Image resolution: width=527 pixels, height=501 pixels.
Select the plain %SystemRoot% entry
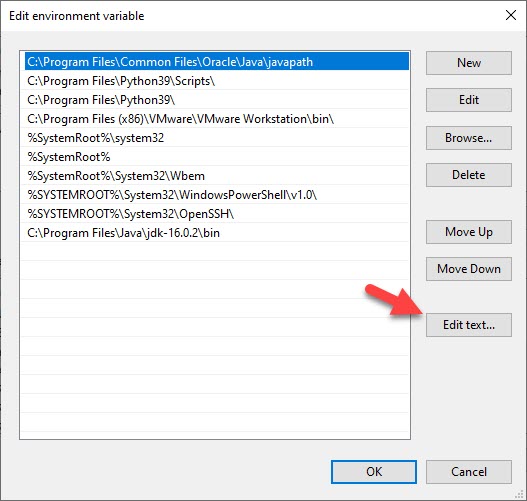tap(217, 157)
